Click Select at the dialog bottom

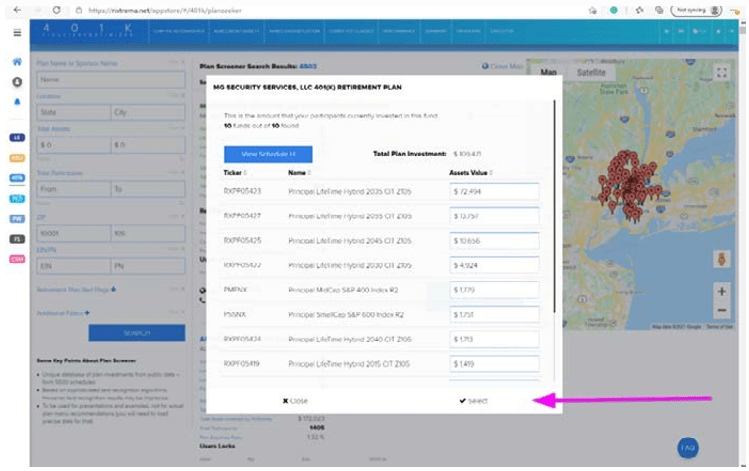(x=473, y=400)
